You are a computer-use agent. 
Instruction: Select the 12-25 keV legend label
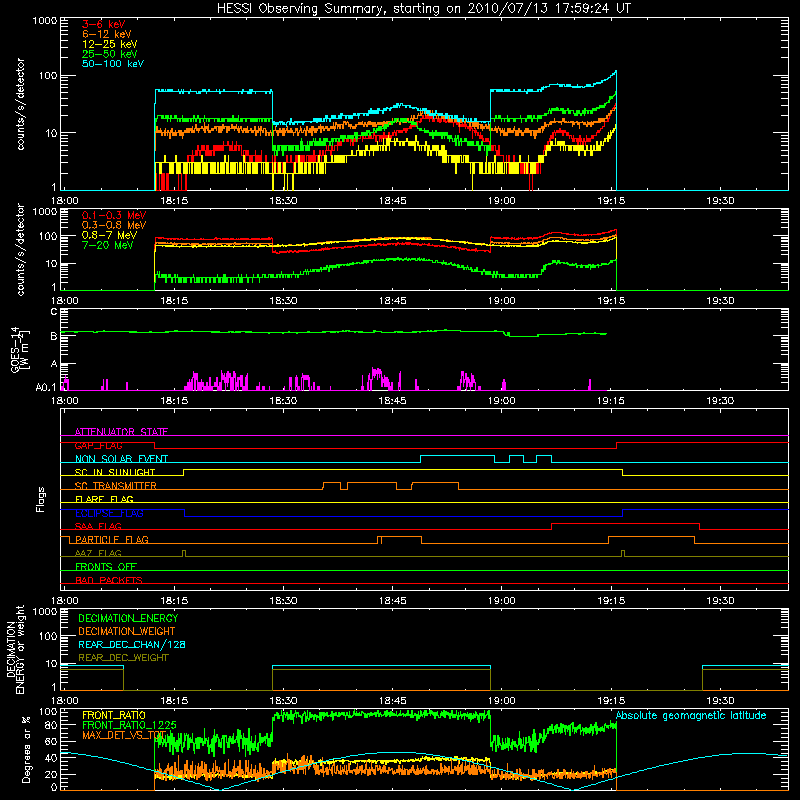pos(110,44)
